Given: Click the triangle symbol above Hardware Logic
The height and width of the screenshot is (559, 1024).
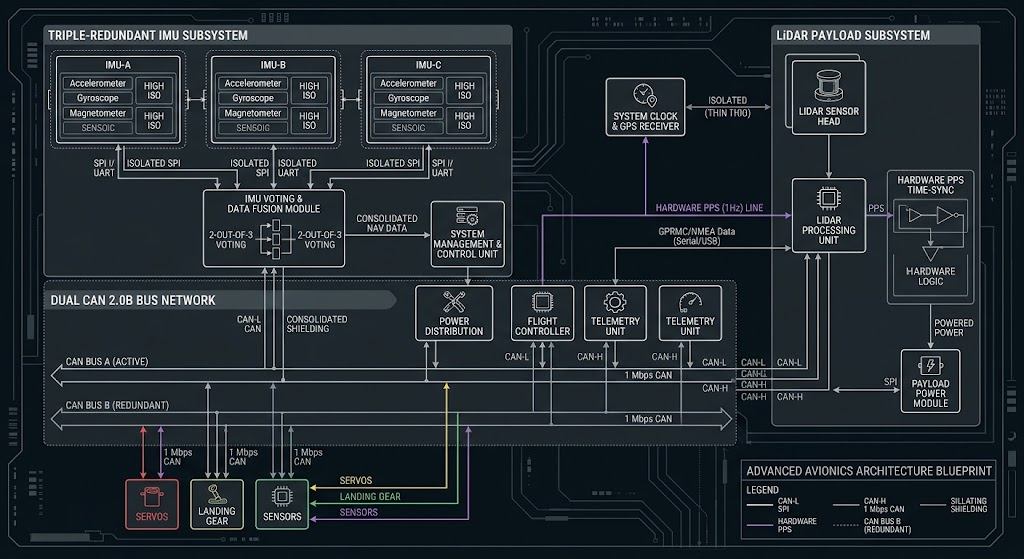Looking at the screenshot, I should click(x=931, y=255).
